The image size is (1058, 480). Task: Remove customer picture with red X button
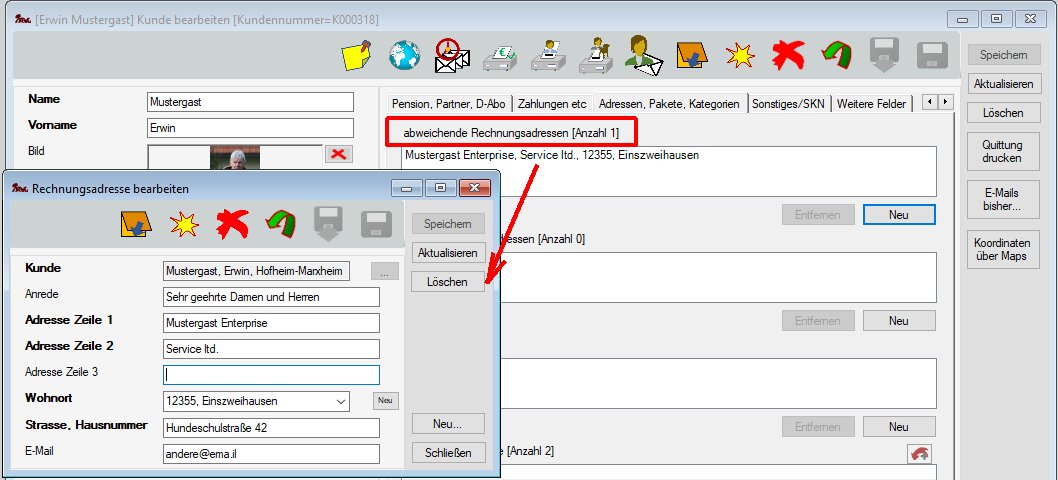click(339, 153)
